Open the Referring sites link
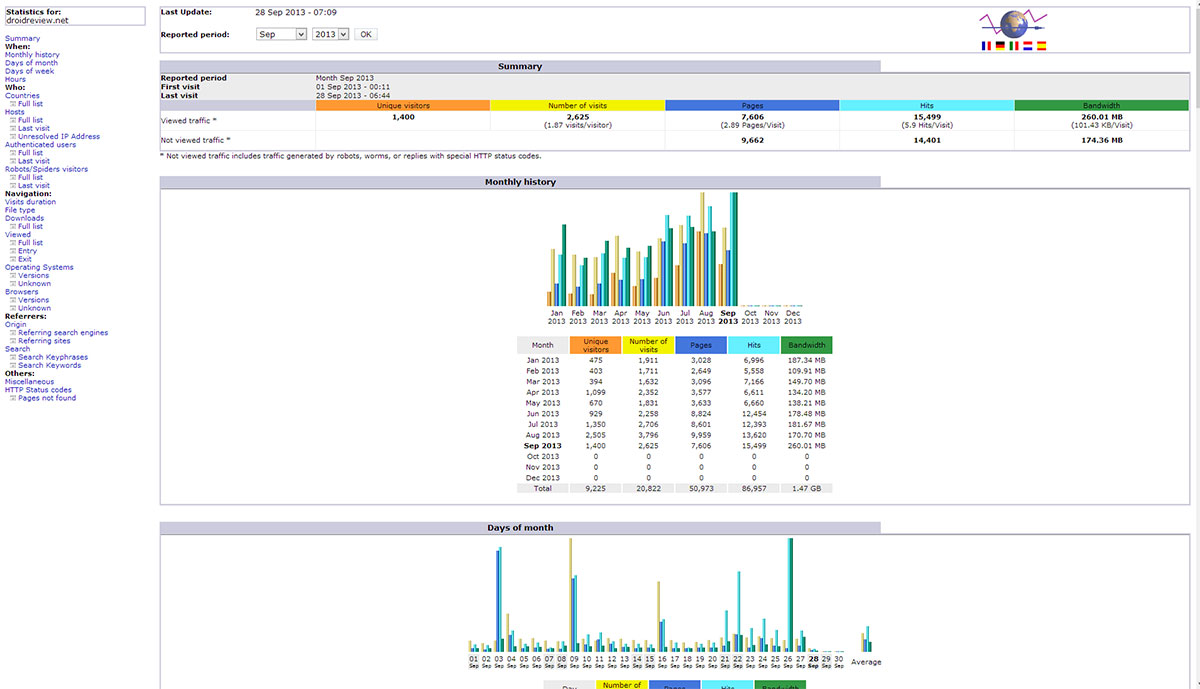Viewport: 1200px width, 689px height. pos(44,341)
